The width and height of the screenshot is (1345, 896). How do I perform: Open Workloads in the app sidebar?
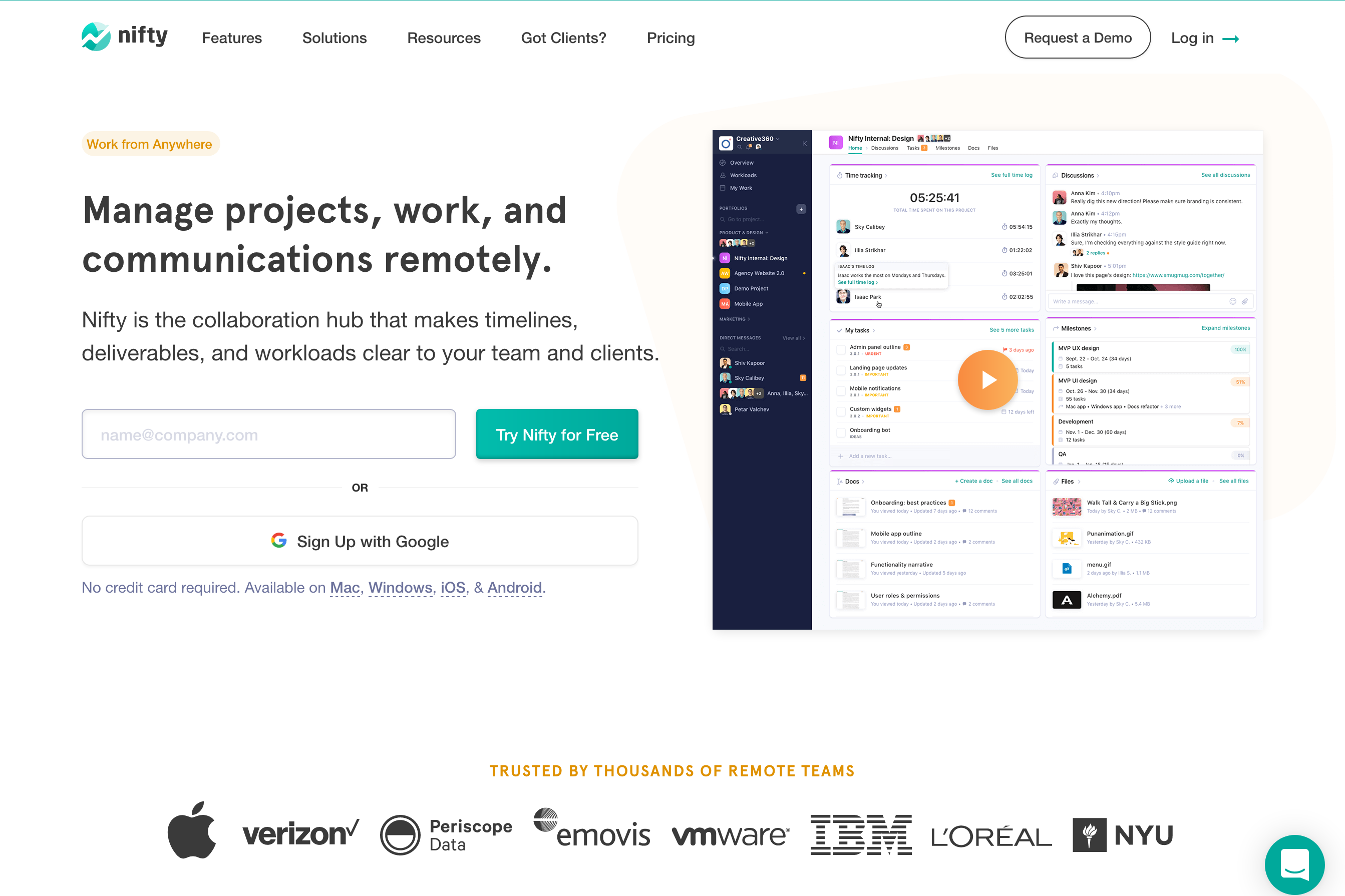coord(738,175)
